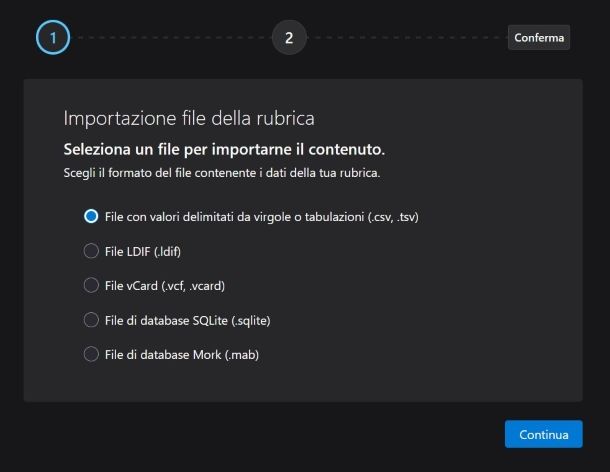Click the empty panel area left of Continua
This screenshot has width=610, height=472.
click(300, 434)
